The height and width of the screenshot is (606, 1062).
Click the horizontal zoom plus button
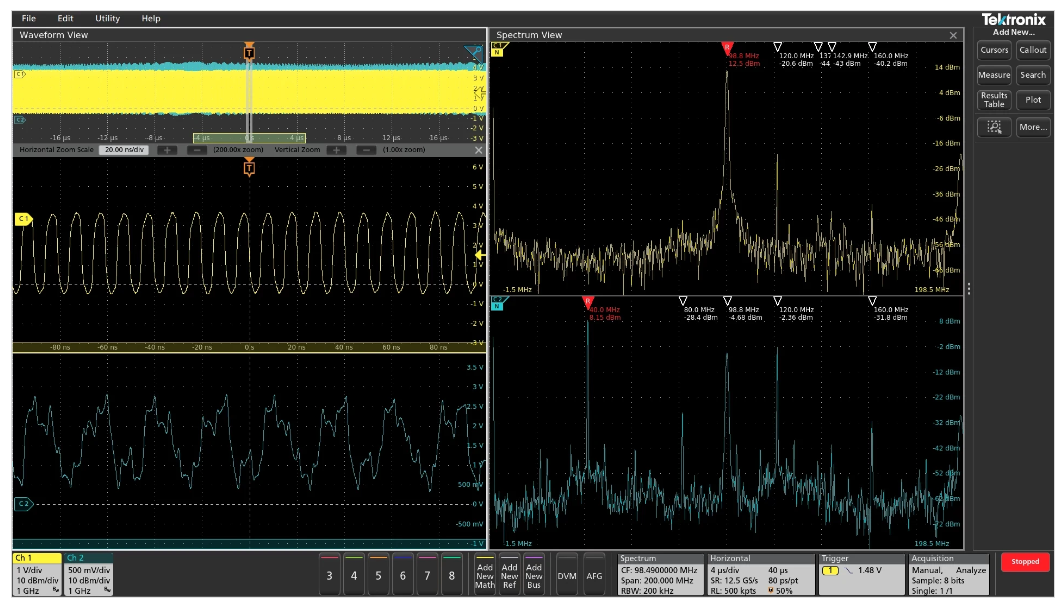click(x=166, y=150)
